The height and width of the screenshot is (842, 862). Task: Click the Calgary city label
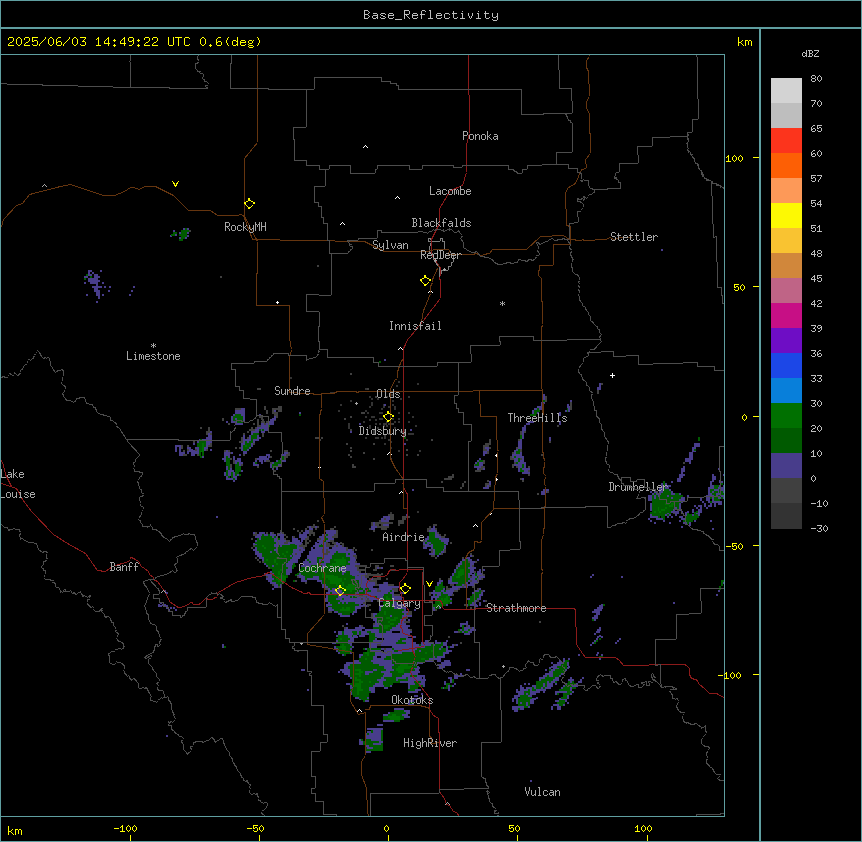click(399, 603)
